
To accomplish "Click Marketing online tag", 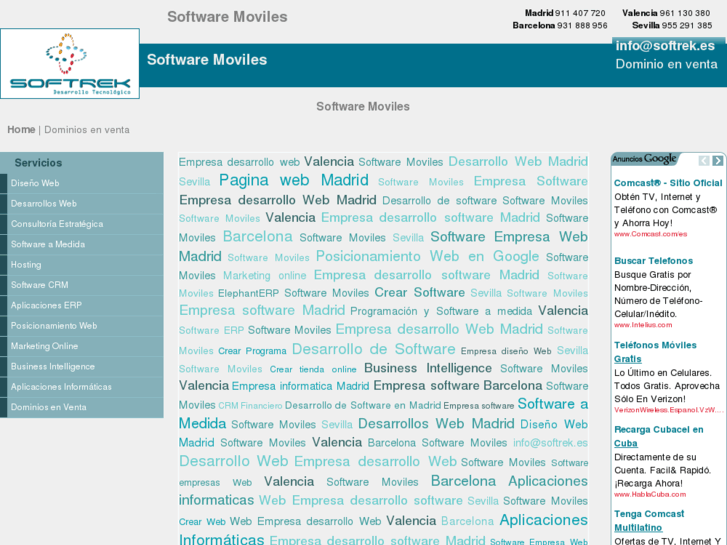I will (x=265, y=276).
